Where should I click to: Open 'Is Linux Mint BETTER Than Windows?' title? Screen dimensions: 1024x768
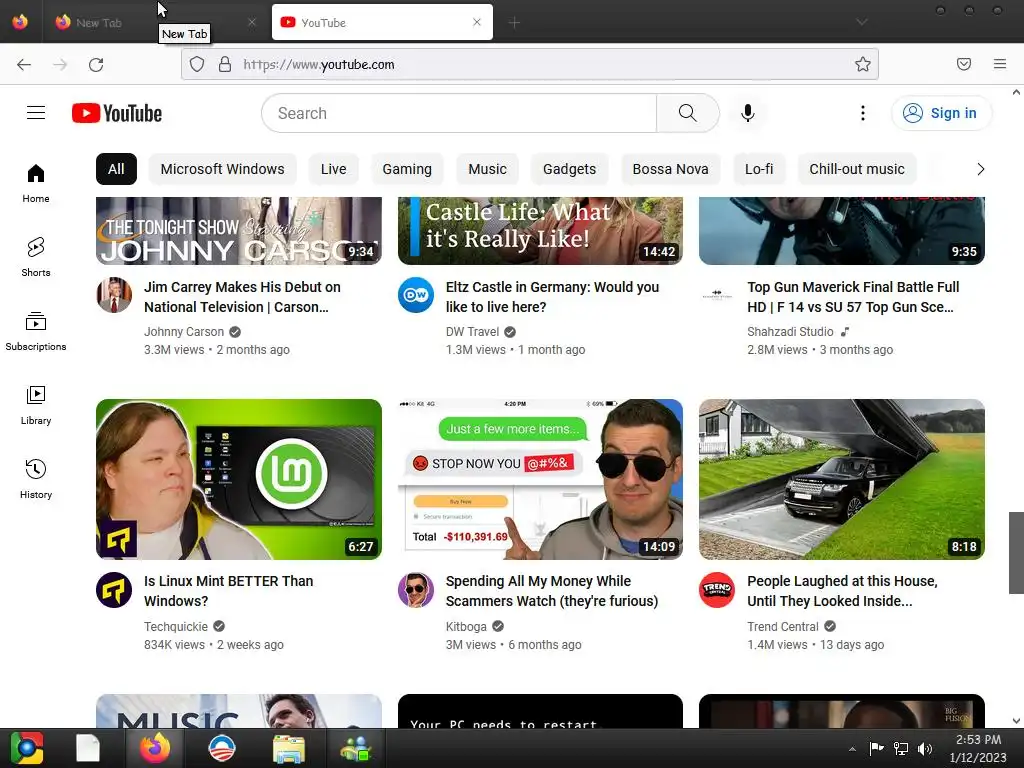pyautogui.click(x=229, y=591)
